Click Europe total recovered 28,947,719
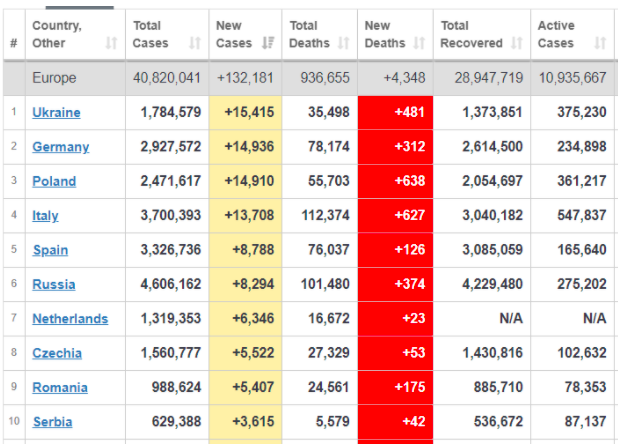This screenshot has width=618, height=447. (489, 78)
